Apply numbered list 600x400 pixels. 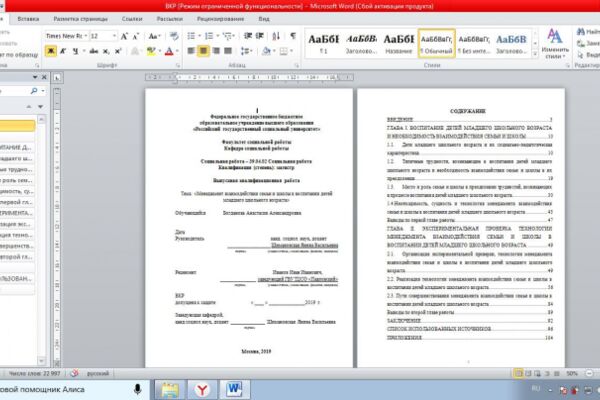pos(209,36)
